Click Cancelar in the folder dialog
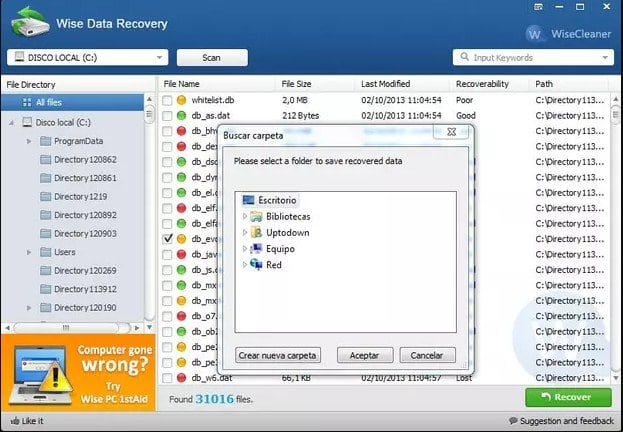The width and height of the screenshot is (623, 432). 428,355
